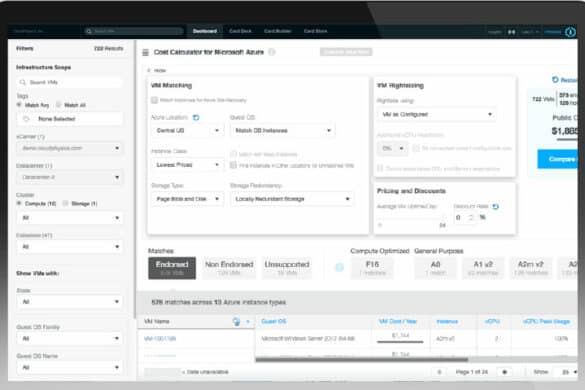Select the A0 general purpose instance card
585x390 pixels.
435,268
